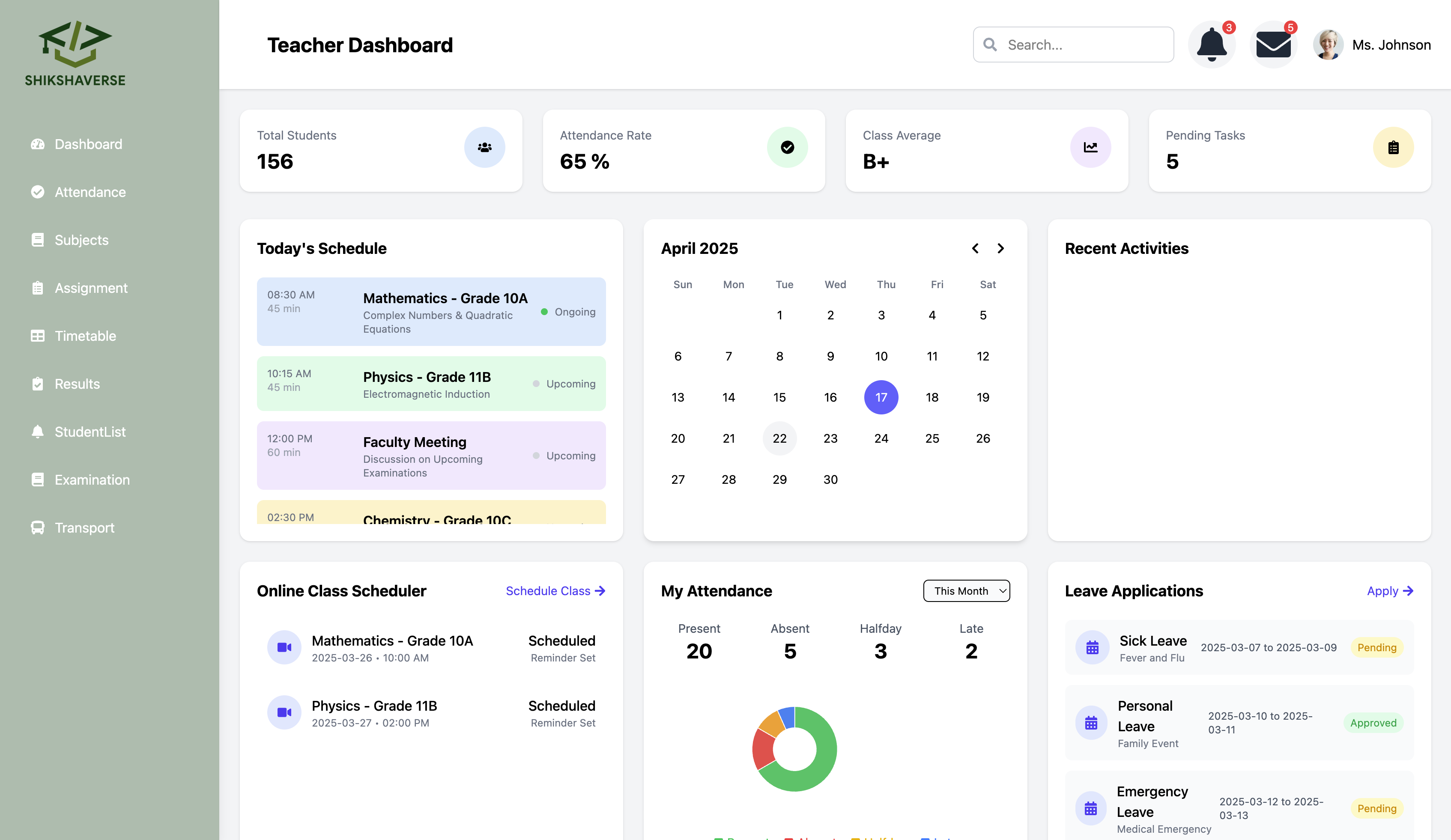The width and height of the screenshot is (1451, 840).
Task: Click the ShikshaVerse logo
Action: coord(75,54)
